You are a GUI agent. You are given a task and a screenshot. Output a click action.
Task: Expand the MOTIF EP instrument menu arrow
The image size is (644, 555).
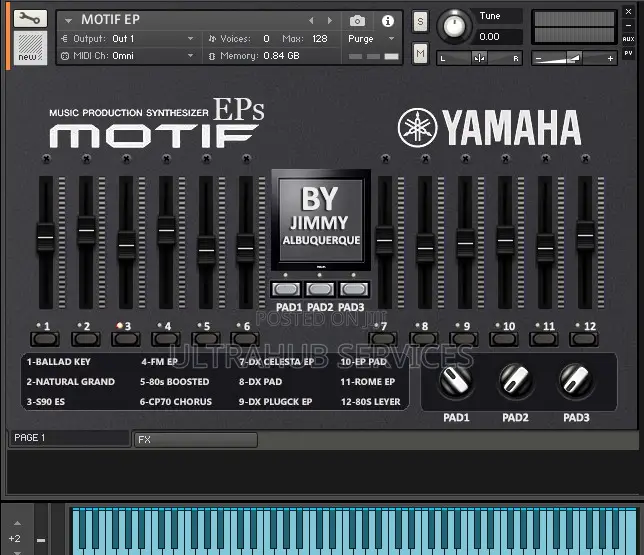pyautogui.click(x=68, y=20)
